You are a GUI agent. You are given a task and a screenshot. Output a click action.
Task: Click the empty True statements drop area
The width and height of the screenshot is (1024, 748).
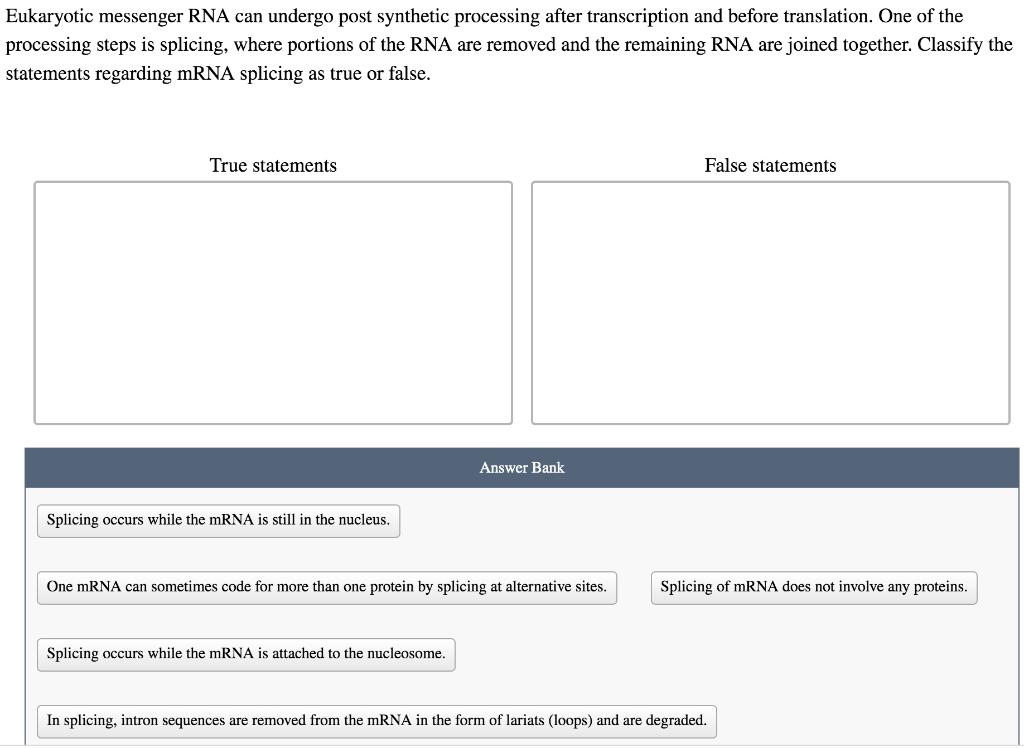273,300
